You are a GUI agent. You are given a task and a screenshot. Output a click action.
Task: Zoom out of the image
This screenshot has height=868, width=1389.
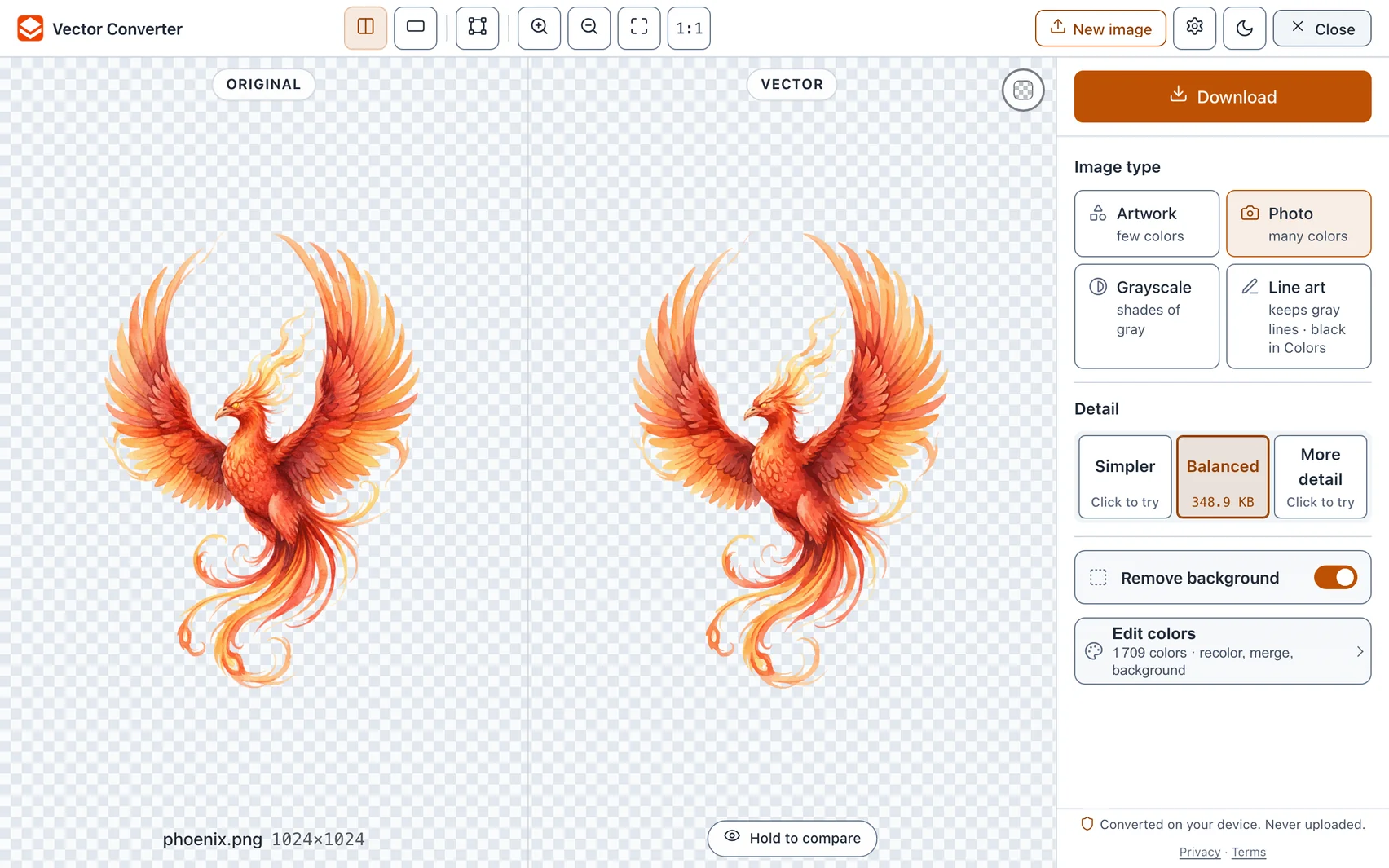(589, 28)
